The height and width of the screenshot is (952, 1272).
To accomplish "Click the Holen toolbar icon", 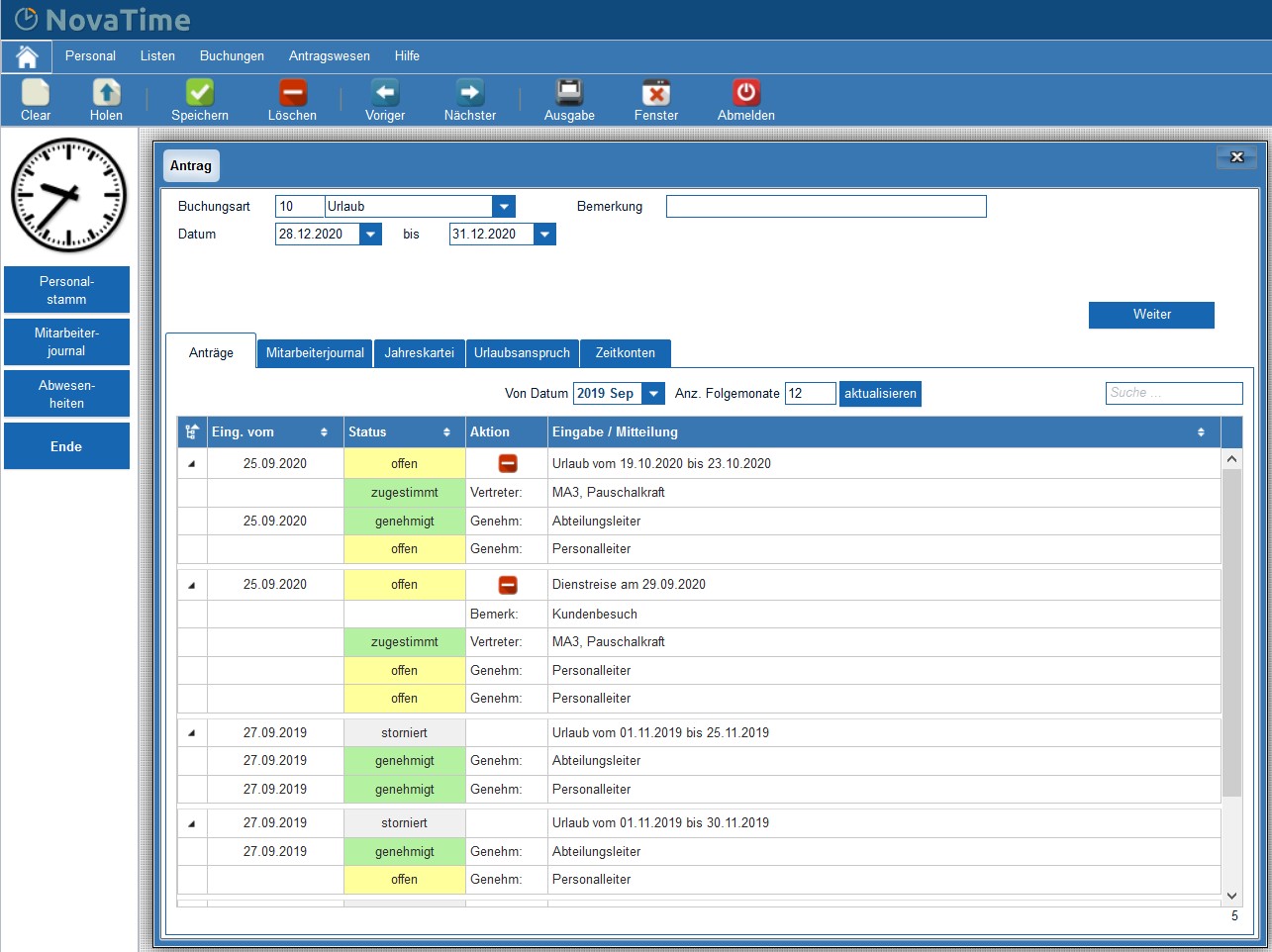I will (x=106, y=93).
